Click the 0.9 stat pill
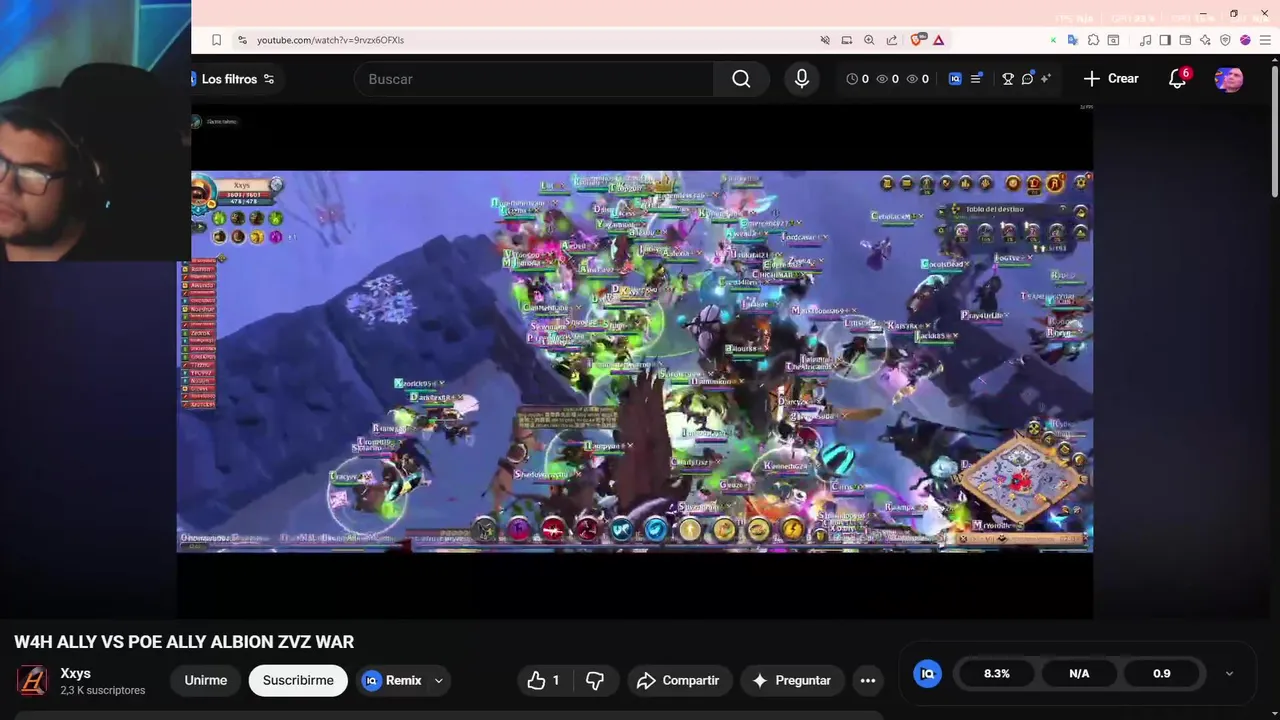The height and width of the screenshot is (720, 1280). (x=1161, y=673)
